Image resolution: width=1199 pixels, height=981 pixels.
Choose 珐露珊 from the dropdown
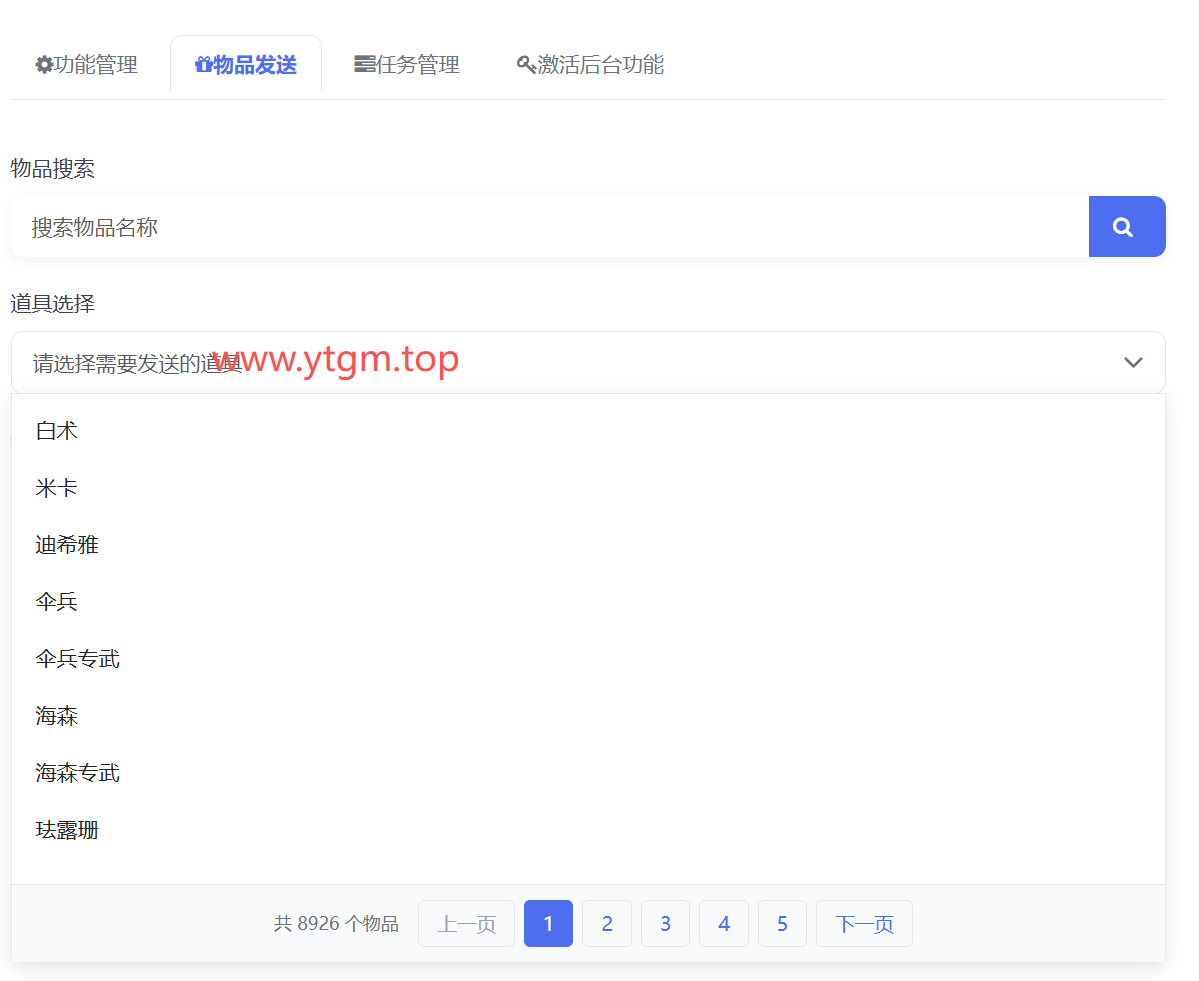tap(67, 830)
